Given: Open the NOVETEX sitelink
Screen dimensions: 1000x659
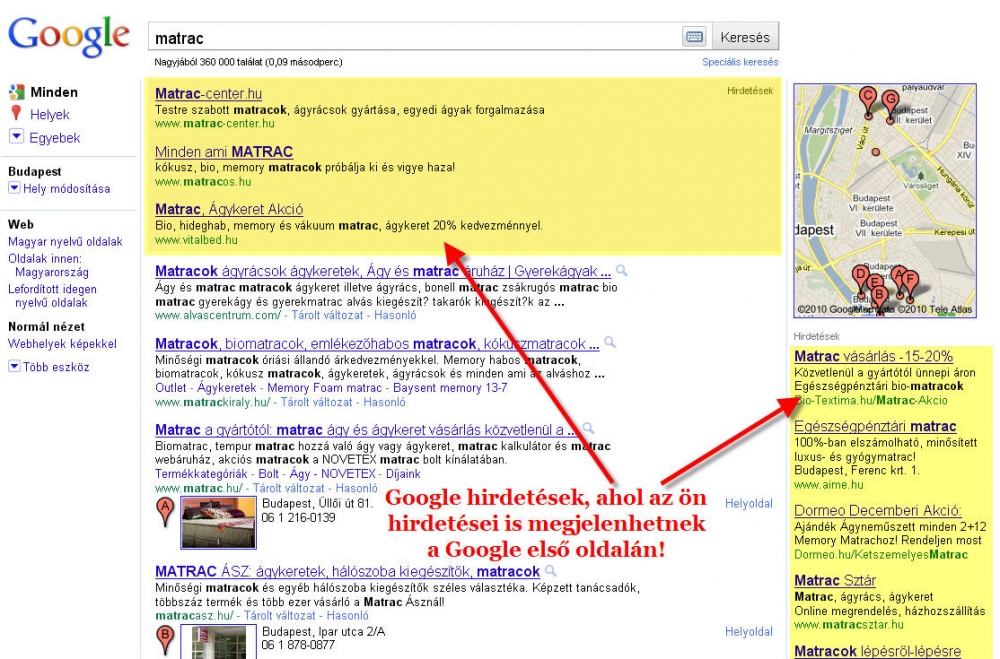Looking at the screenshot, I should pos(348,474).
